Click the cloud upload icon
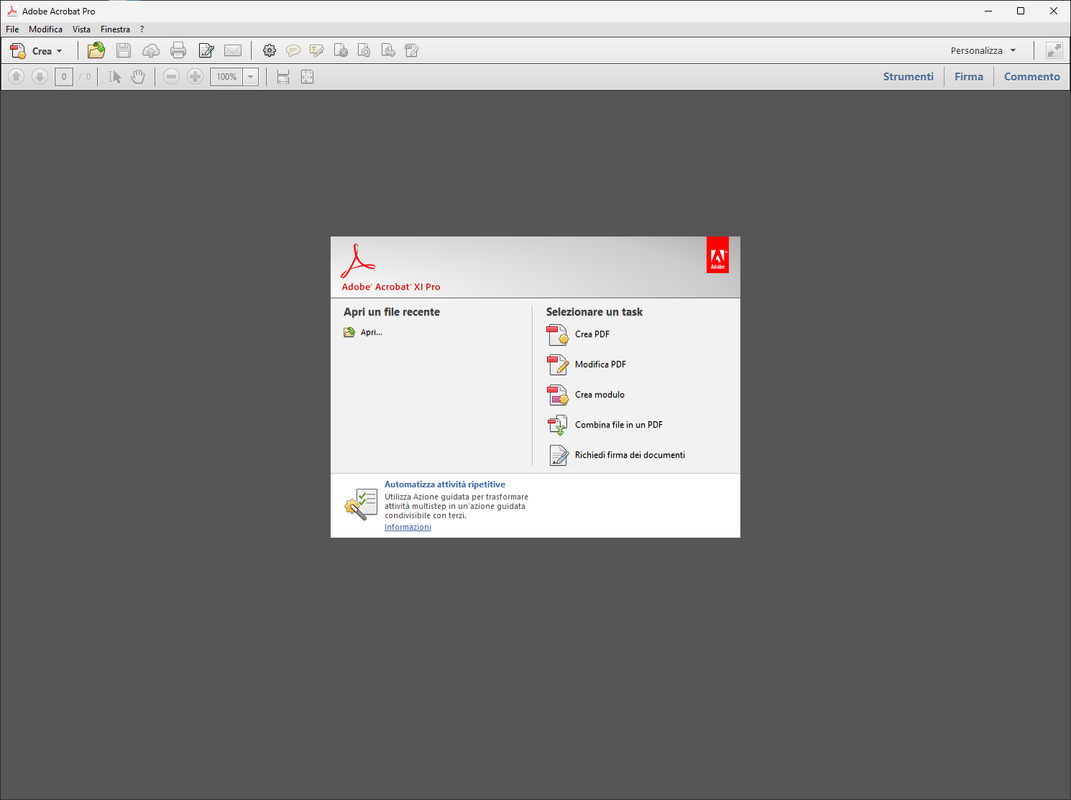 151,51
